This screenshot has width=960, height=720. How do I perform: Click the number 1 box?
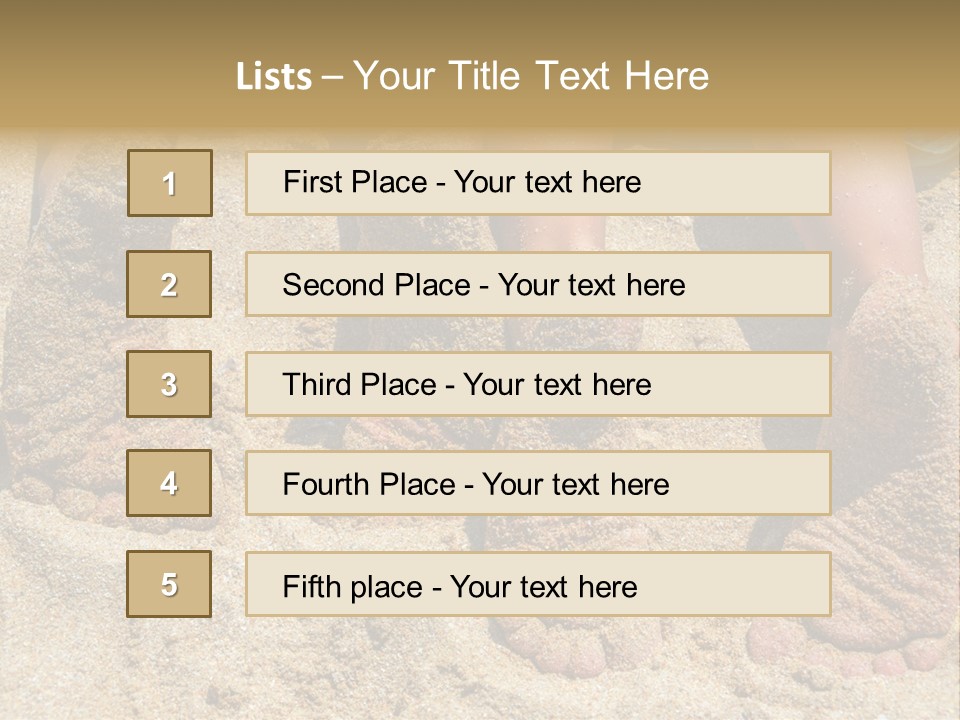(x=169, y=183)
